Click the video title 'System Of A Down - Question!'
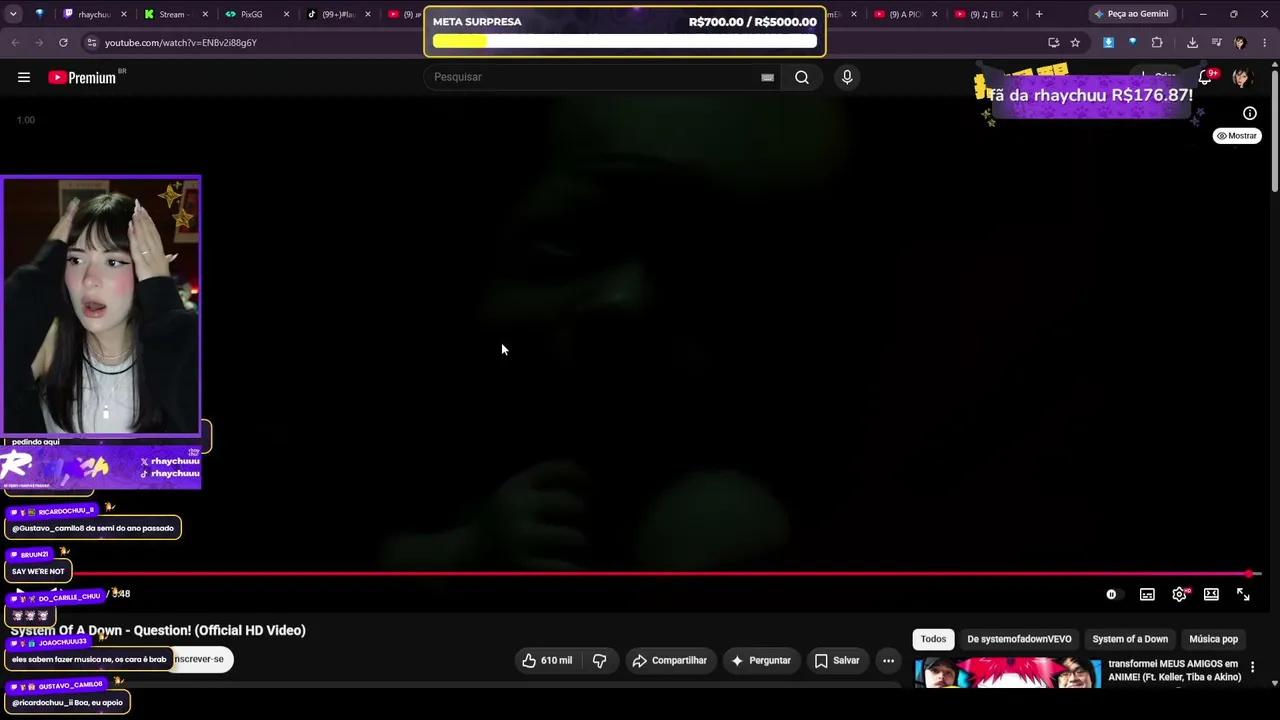 [x=158, y=630]
